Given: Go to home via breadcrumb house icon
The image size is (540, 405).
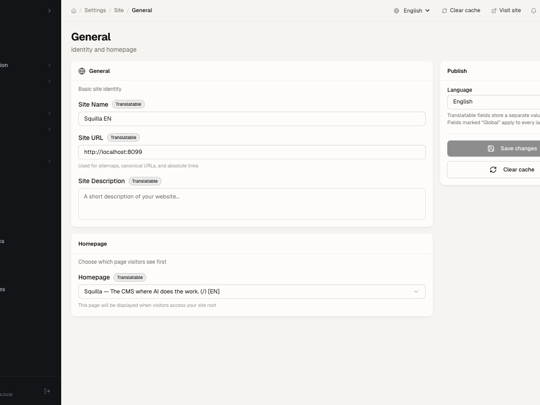Looking at the screenshot, I should click(x=73, y=11).
